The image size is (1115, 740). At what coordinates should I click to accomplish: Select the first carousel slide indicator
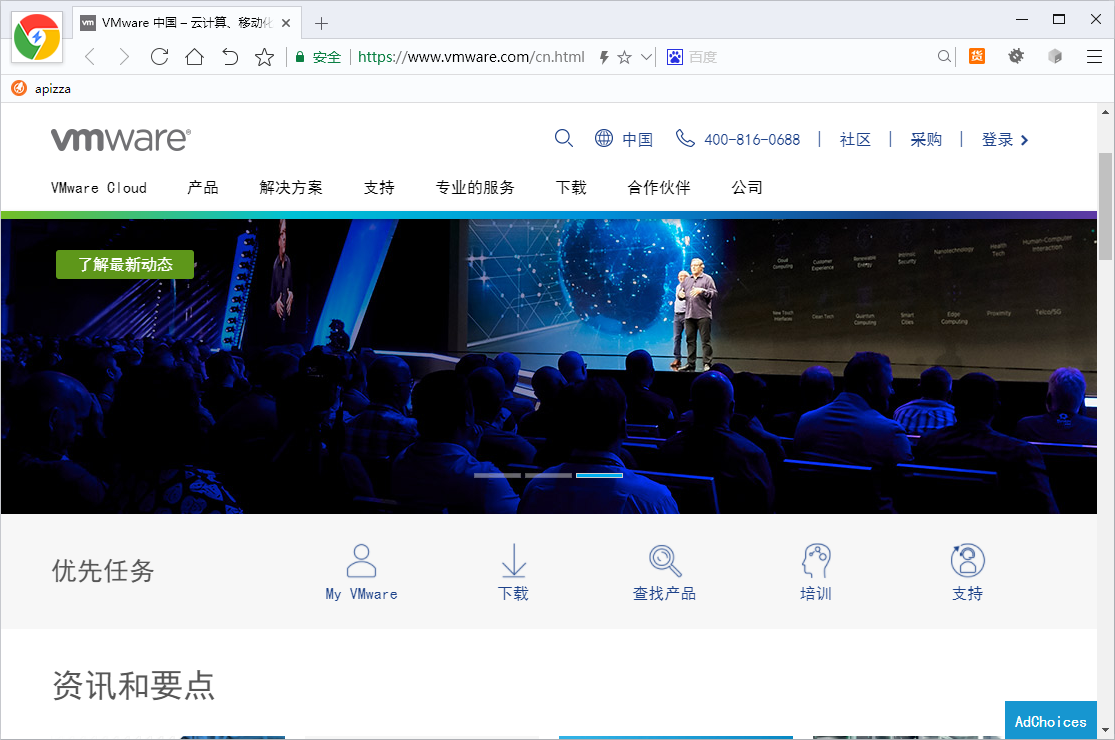[x=497, y=475]
